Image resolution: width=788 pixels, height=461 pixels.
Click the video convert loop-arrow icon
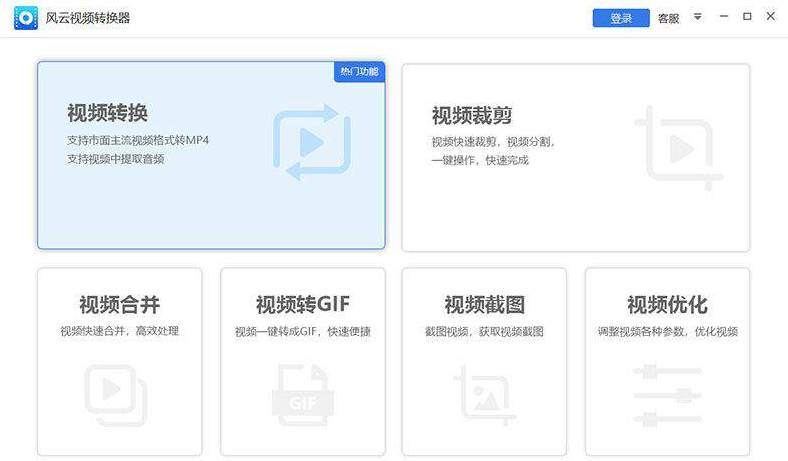pyautogui.click(x=312, y=142)
